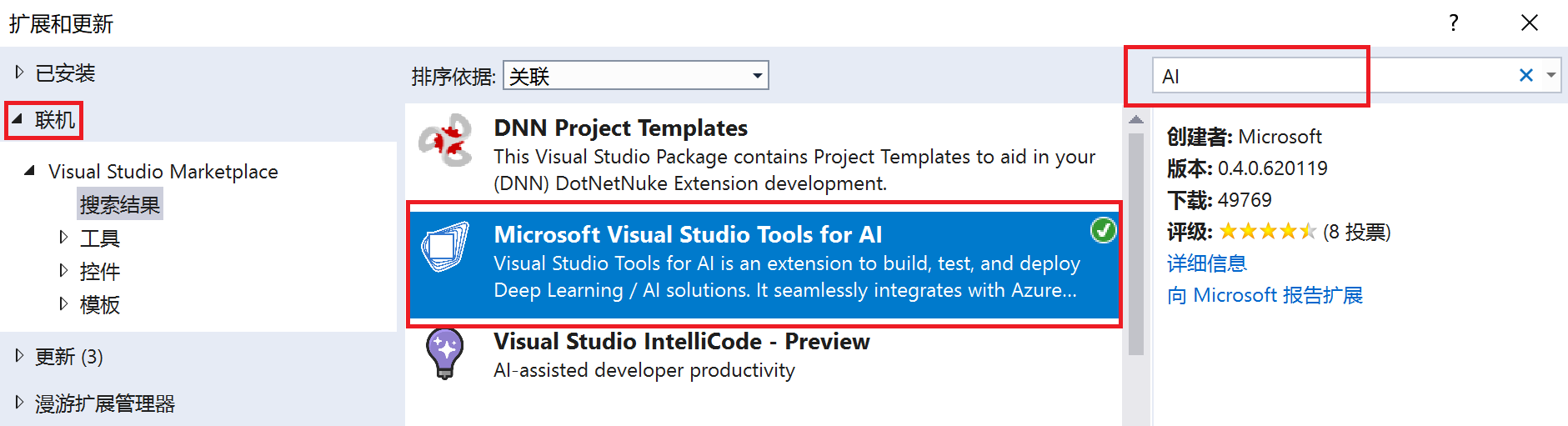Open the 排序依据 sort dropdown
The height and width of the screenshot is (426, 1568).
[757, 76]
